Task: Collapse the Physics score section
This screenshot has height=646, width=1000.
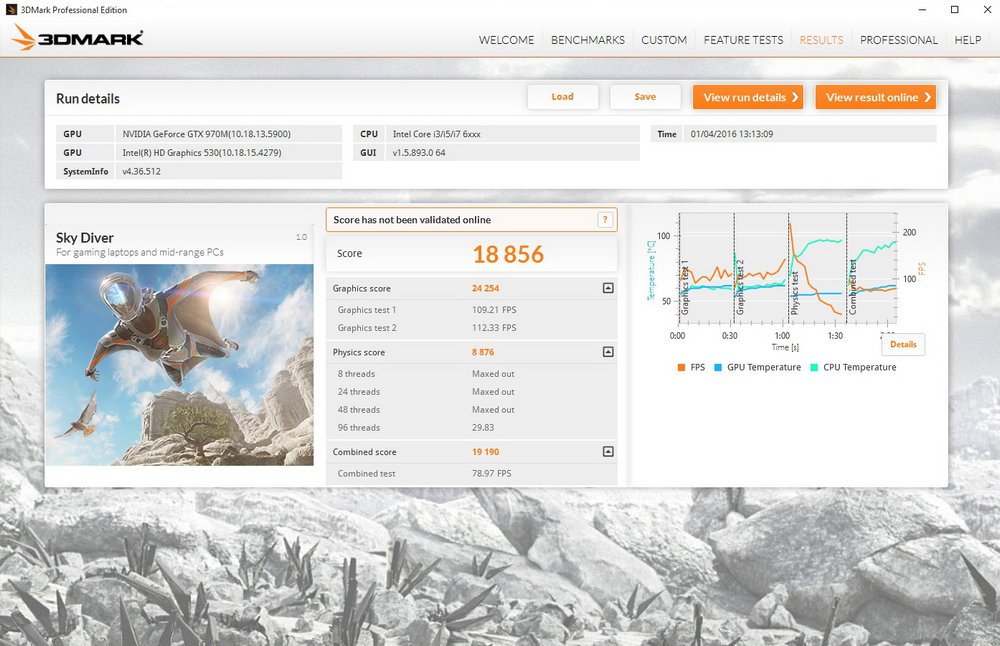Action: tap(607, 352)
